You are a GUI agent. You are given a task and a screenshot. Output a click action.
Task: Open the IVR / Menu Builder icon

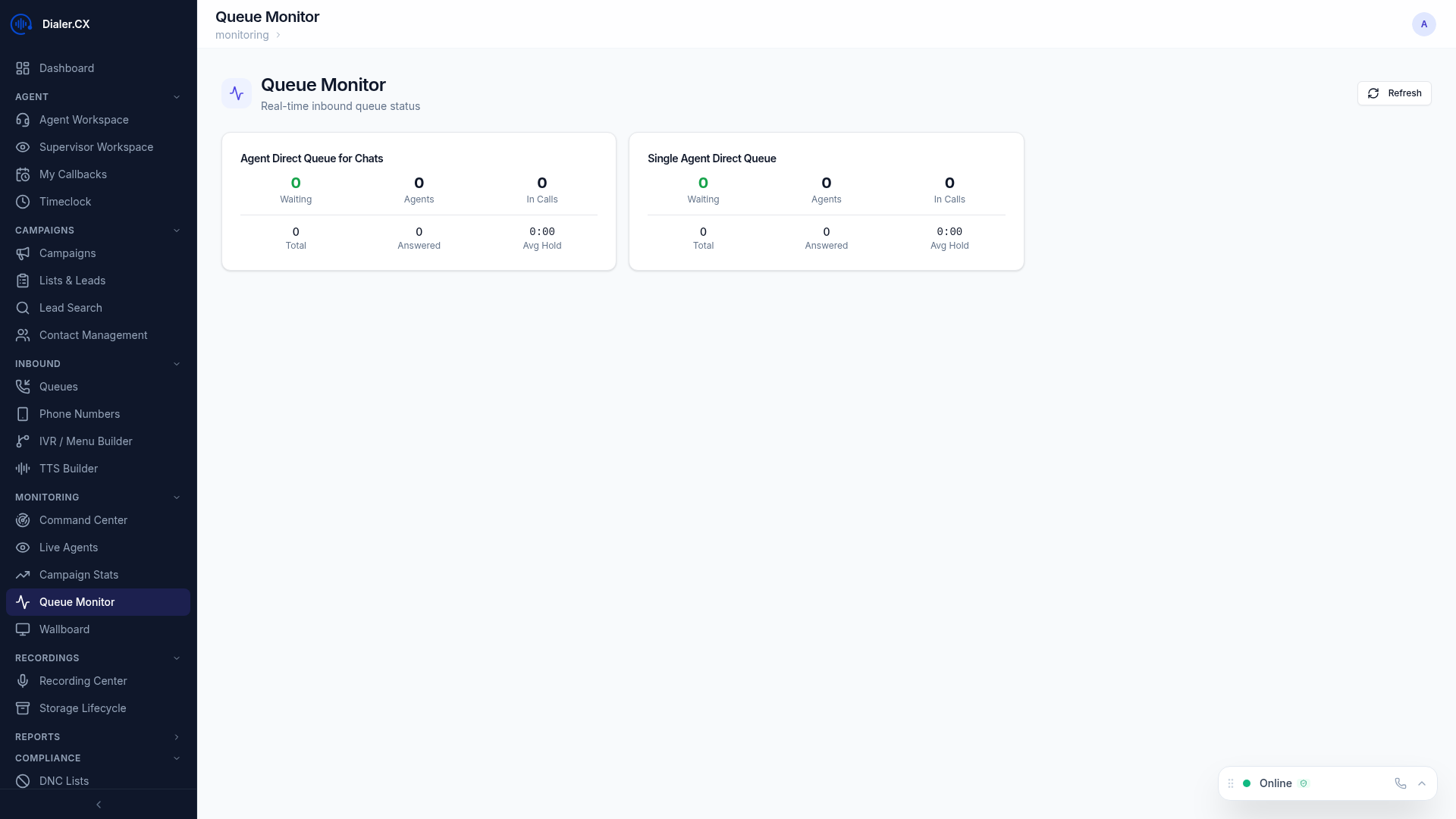pyautogui.click(x=23, y=441)
